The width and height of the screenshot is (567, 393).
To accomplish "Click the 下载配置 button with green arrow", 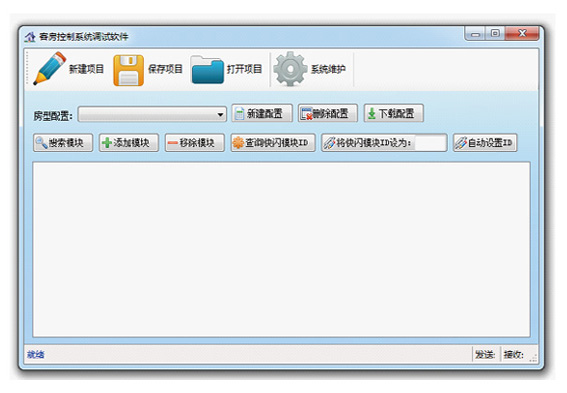I will [x=393, y=114].
